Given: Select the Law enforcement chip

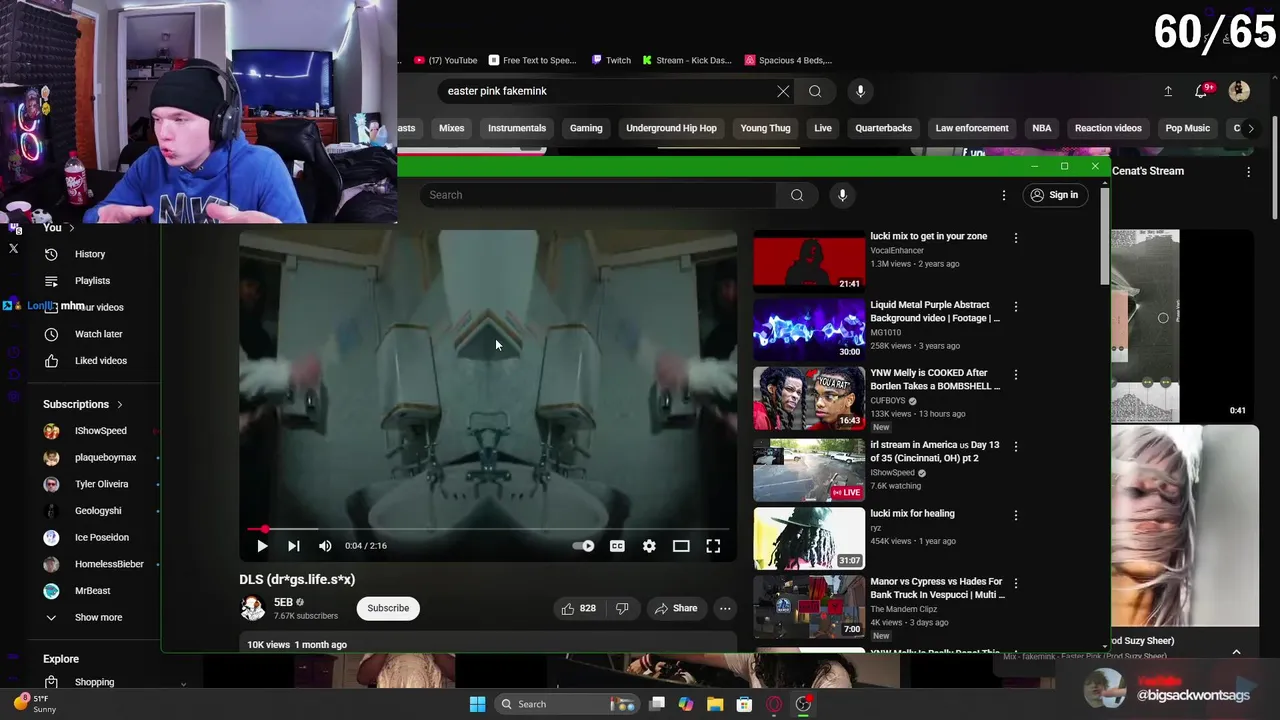Looking at the screenshot, I should click(972, 128).
